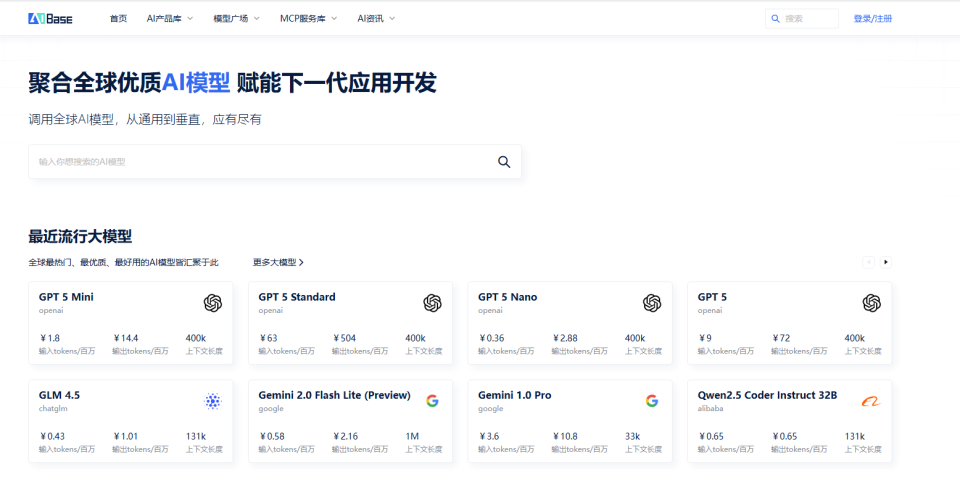Image resolution: width=960 pixels, height=500 pixels.
Task: Click the 最近流行大模型 heading
Action: point(80,236)
